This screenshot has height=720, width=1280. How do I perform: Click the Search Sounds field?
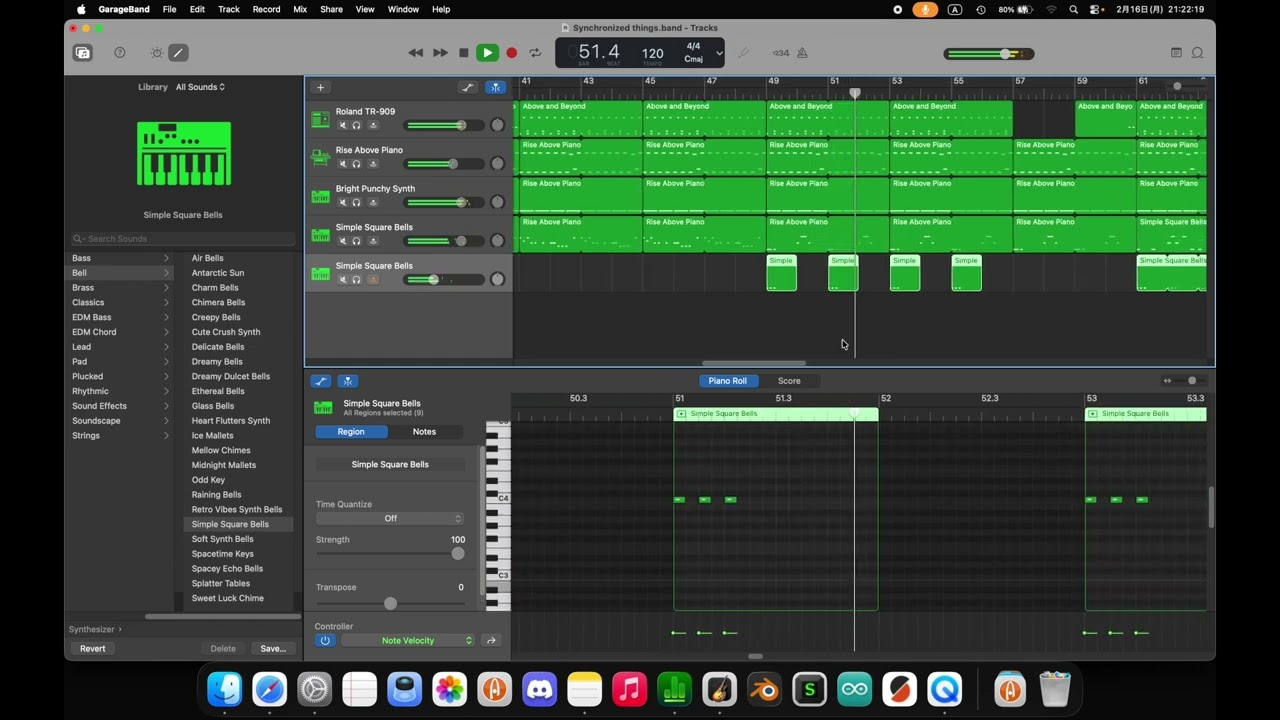[183, 239]
